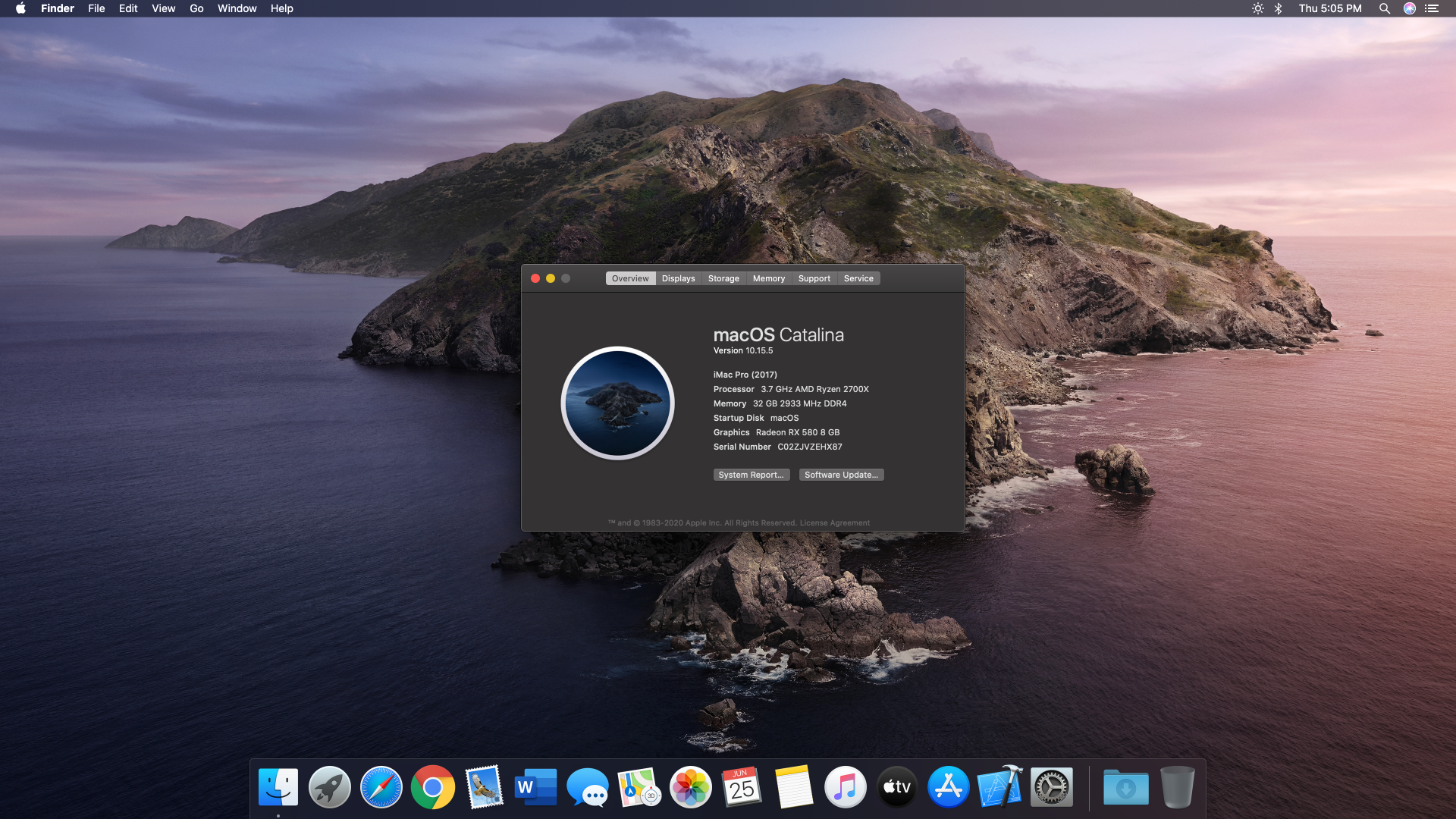Click the Memory 32 GB 2933 MHz DDR4 line
Screen dimensions: 1456x819
780,403
